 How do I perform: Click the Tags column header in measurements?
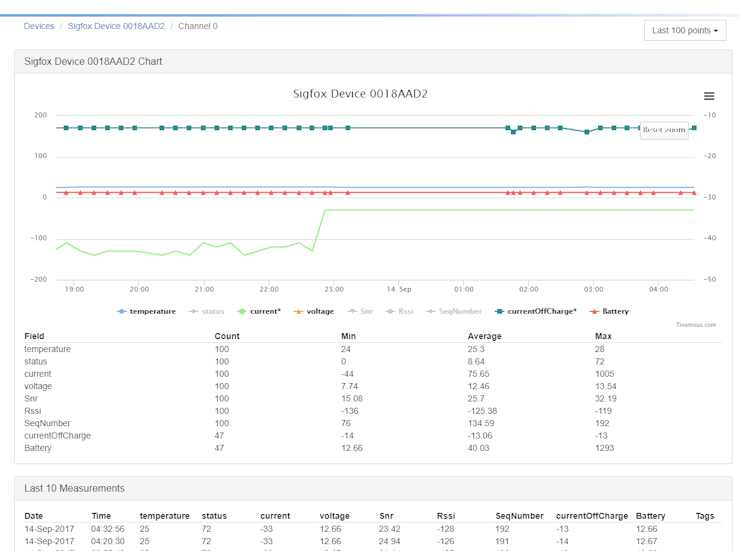[705, 516]
